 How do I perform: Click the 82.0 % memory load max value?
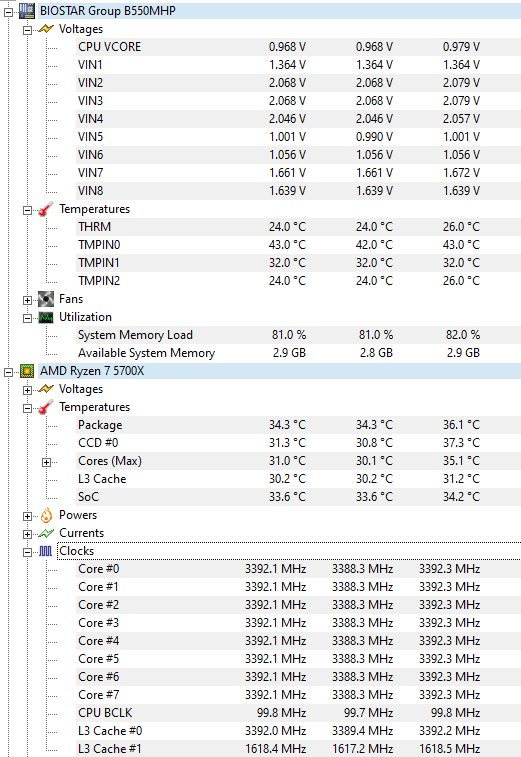click(463, 335)
